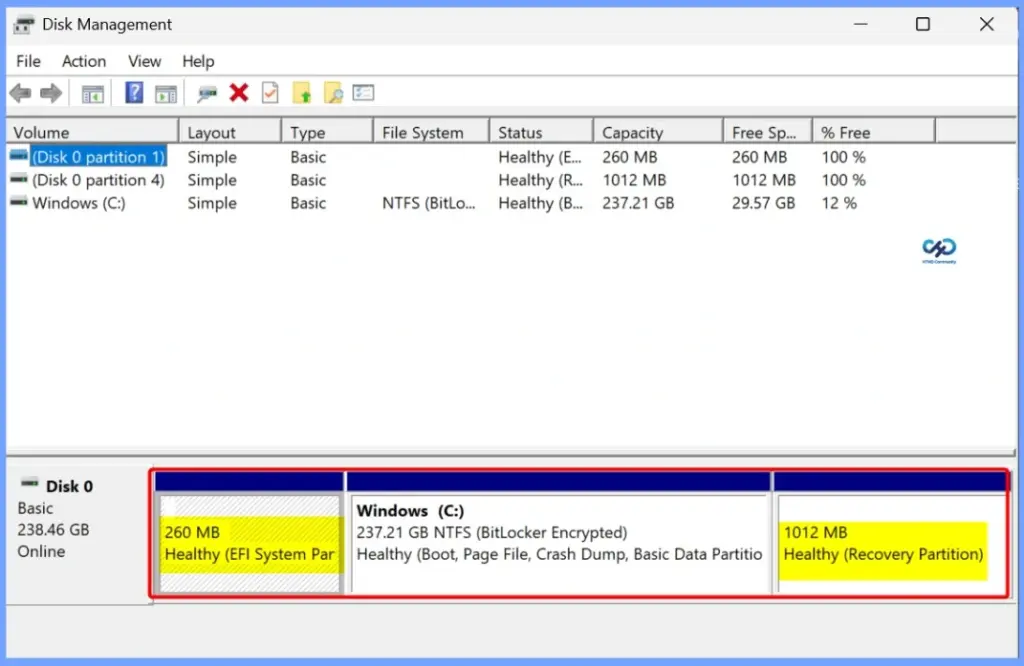Click the Disk 0 Basic label panel

[x=78, y=535]
